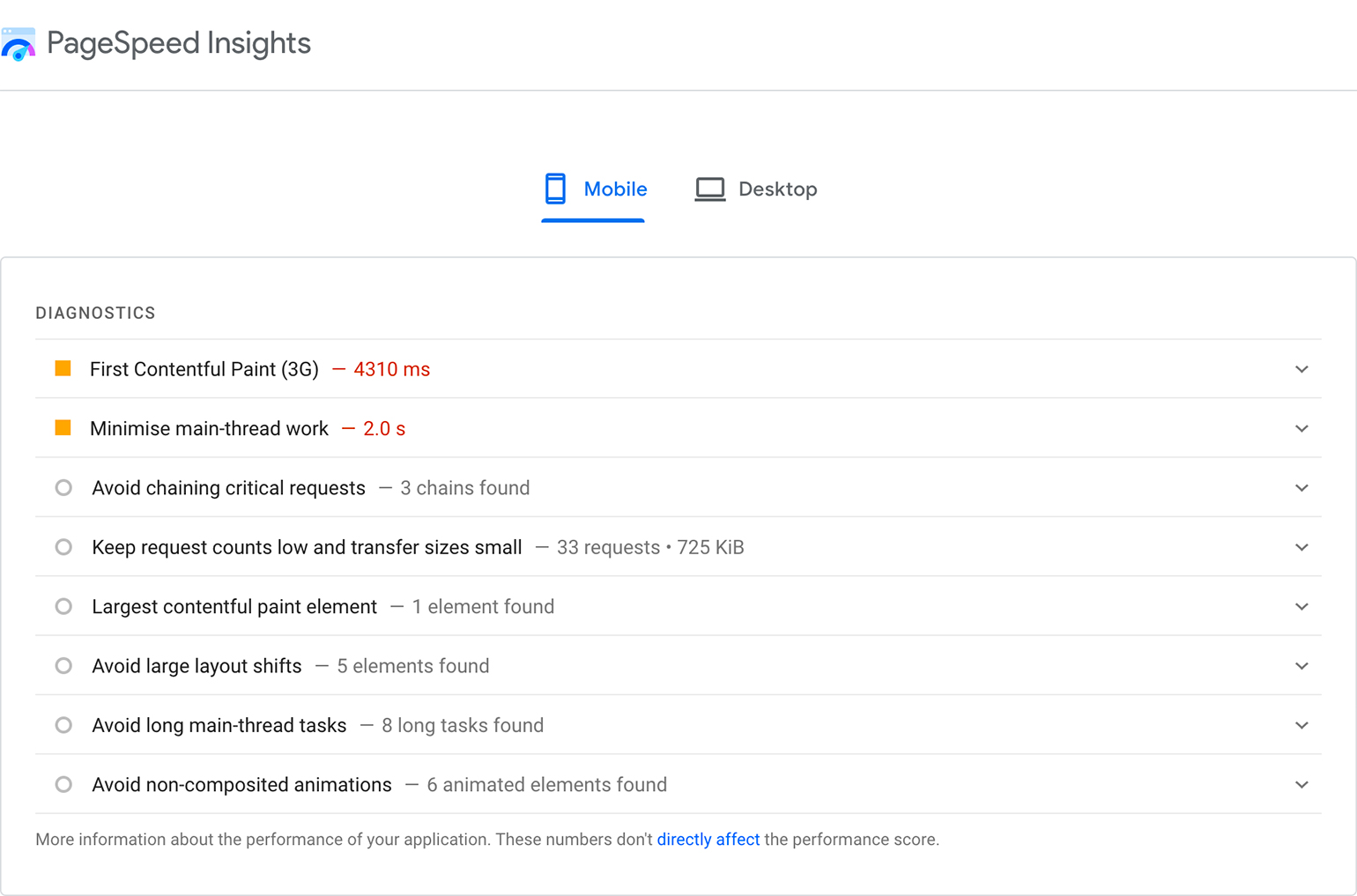Click the desktop laptop icon
Viewport: 1357px width, 896px height.
coord(710,189)
